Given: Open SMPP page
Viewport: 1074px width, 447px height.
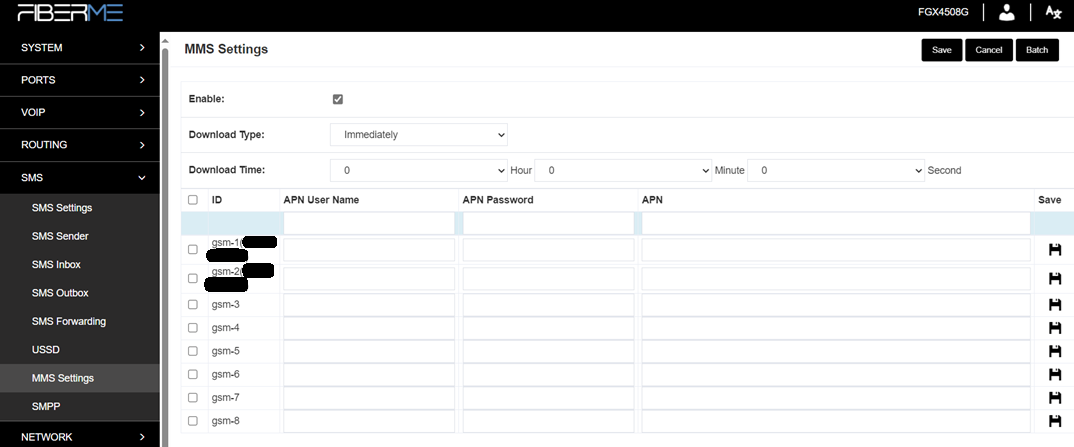Looking at the screenshot, I should click(79, 407).
